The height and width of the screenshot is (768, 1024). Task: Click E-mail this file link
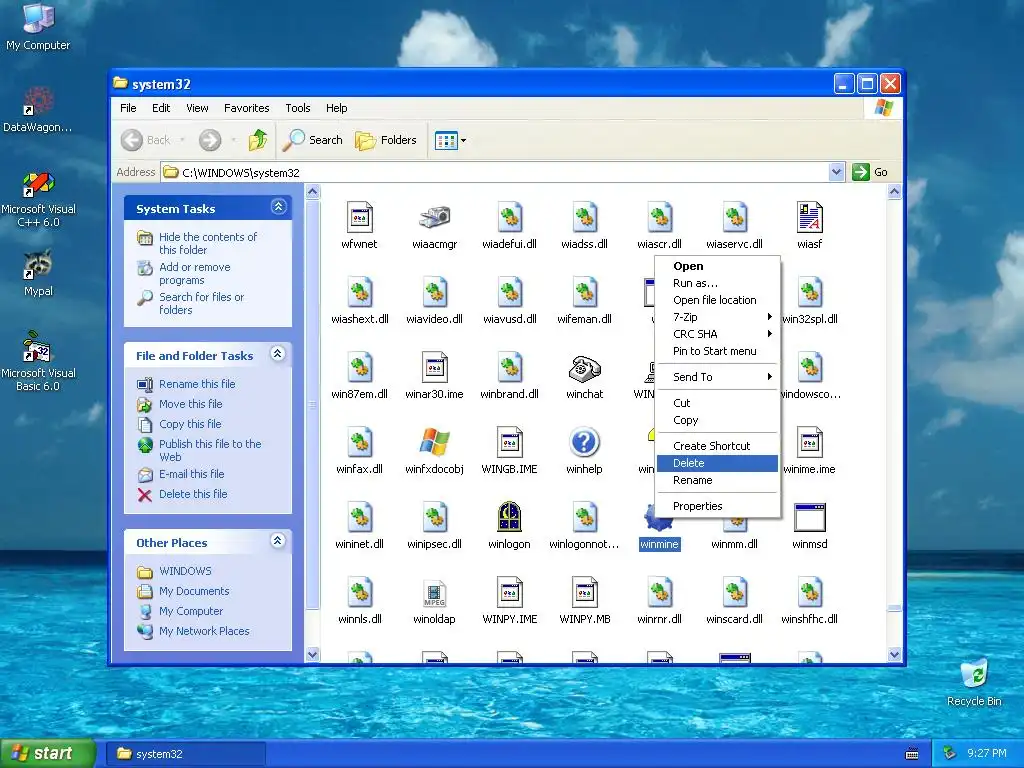(191, 474)
